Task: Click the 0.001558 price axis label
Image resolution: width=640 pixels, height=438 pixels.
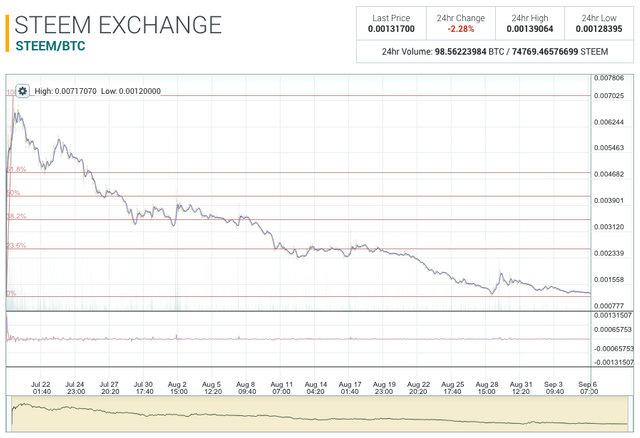Action: point(609,280)
